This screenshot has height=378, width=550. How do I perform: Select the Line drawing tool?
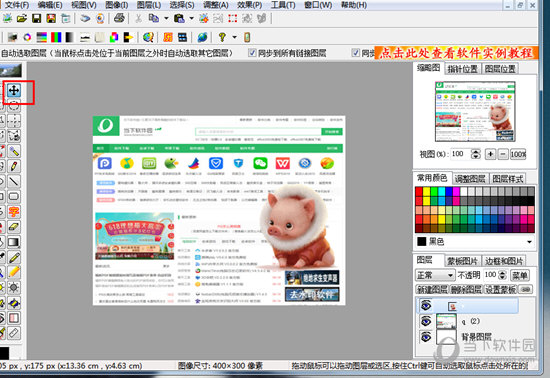click(14, 182)
